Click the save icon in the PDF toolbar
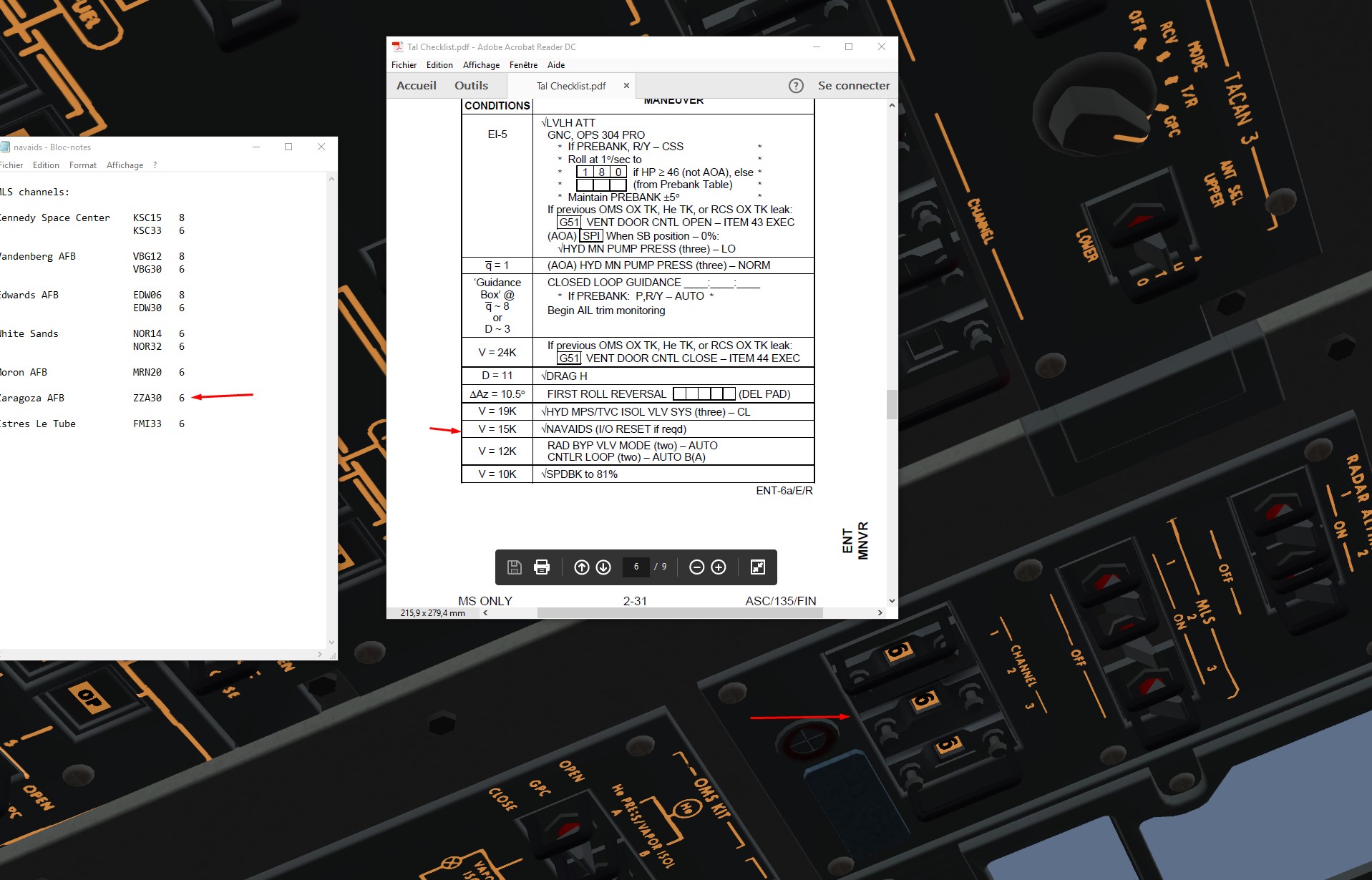The height and width of the screenshot is (880, 1372). (x=514, y=567)
